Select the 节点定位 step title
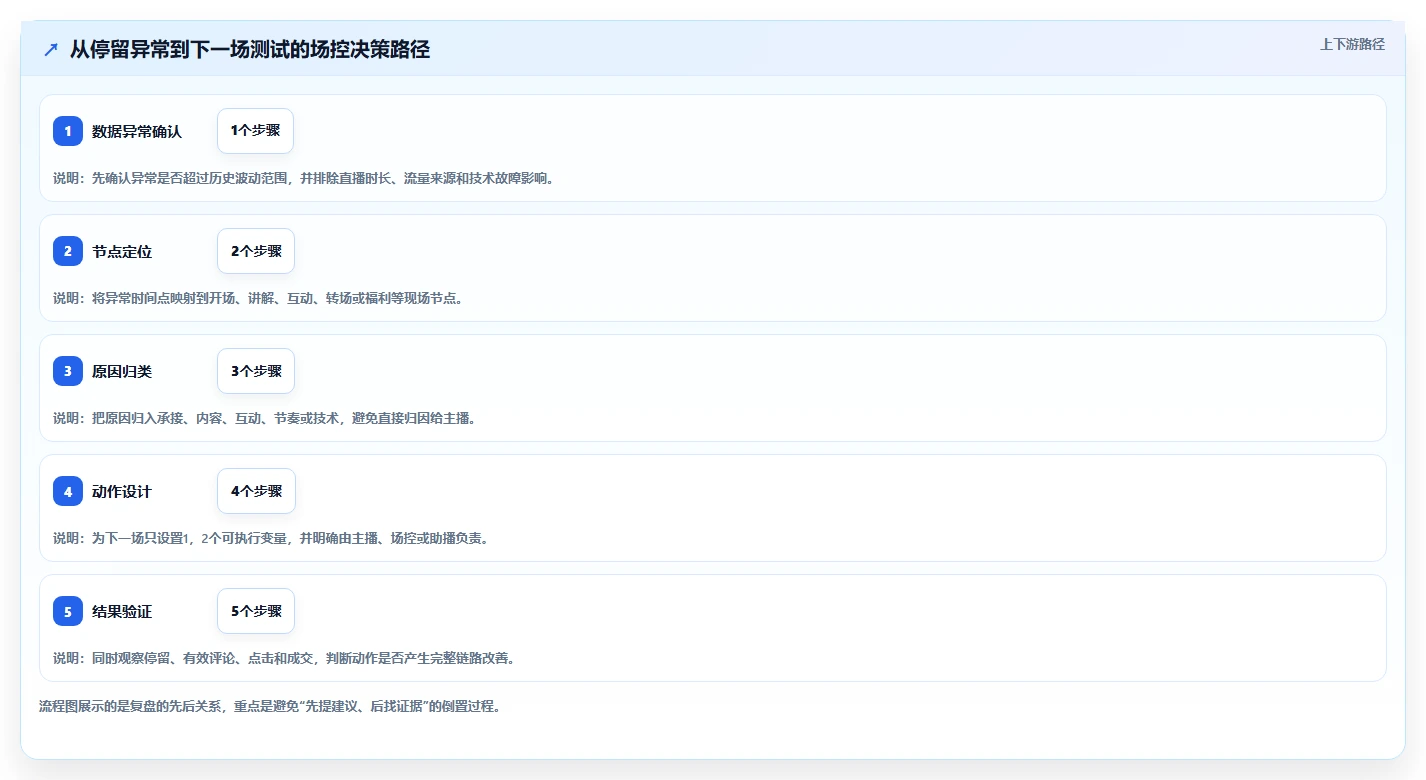 click(122, 251)
